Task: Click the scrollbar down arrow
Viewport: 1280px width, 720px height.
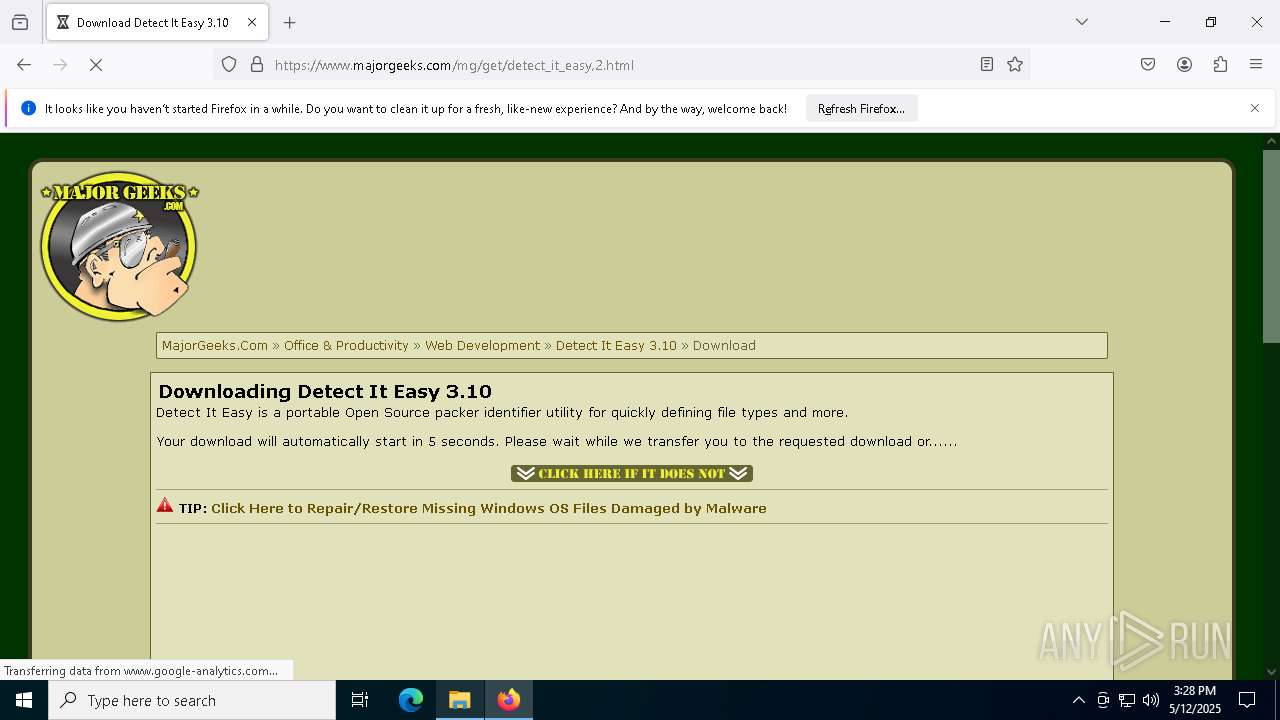Action: coord(1271,672)
